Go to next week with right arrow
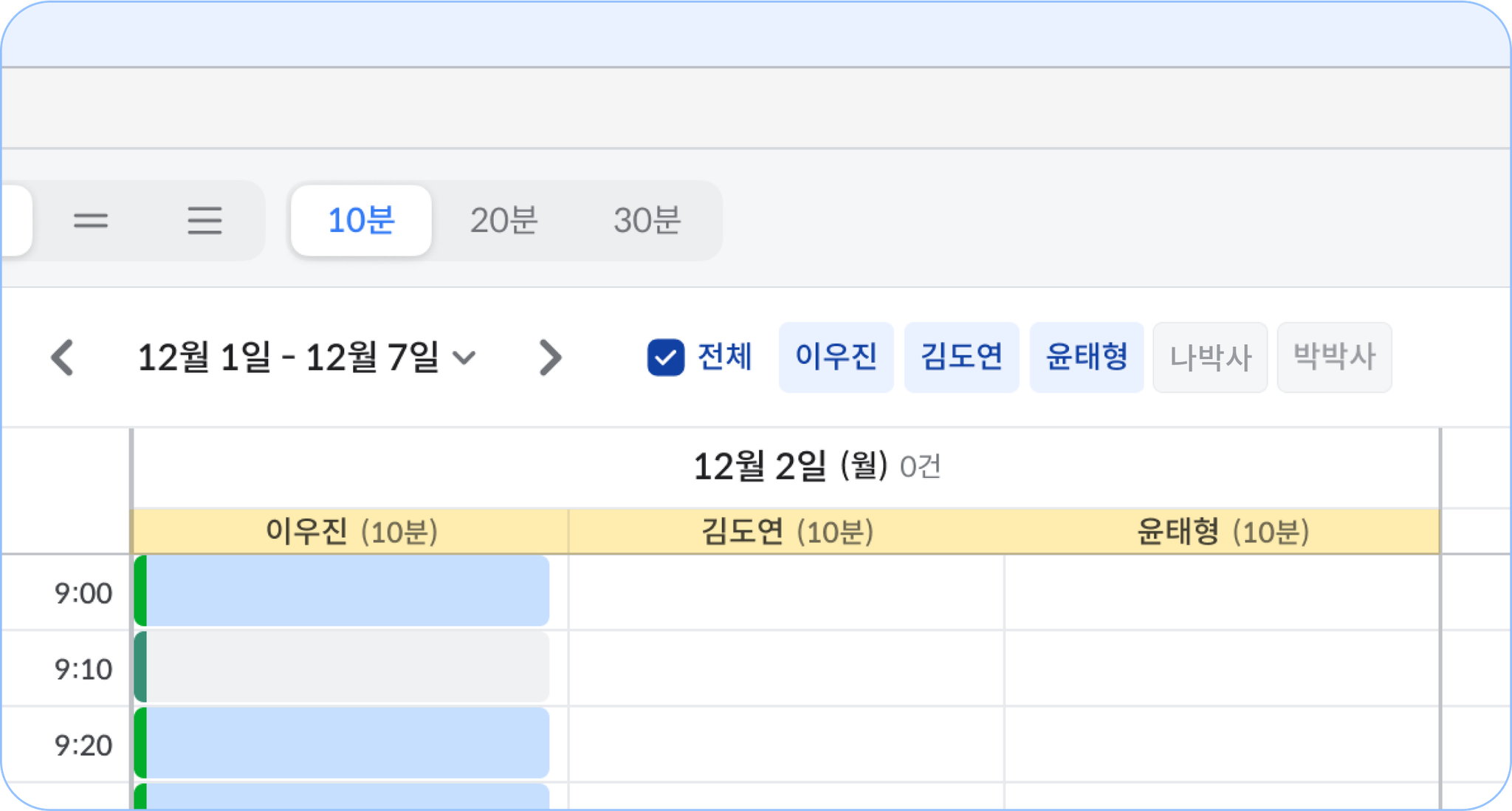This screenshot has width=1512, height=811. pyautogui.click(x=550, y=358)
